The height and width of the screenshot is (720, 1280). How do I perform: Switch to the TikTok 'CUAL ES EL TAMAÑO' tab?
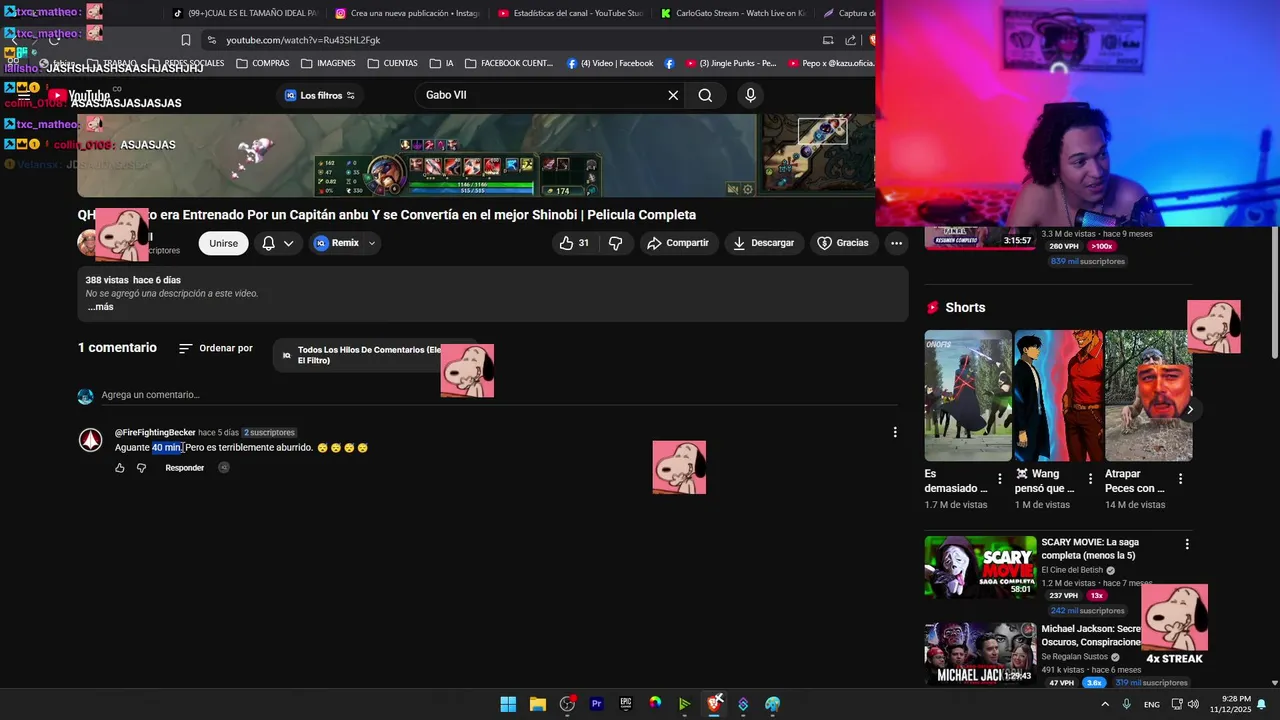click(x=245, y=14)
